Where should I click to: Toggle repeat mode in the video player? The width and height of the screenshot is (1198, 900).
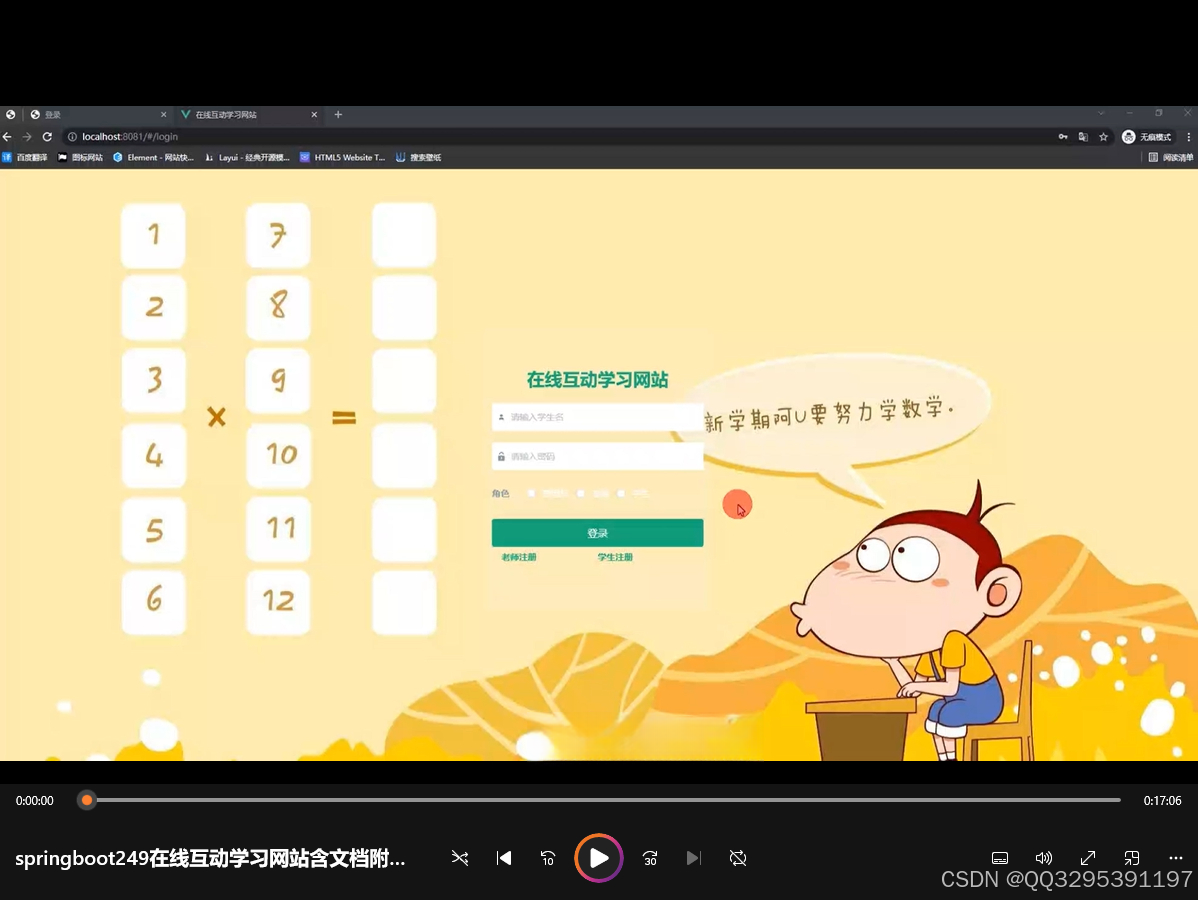(x=737, y=857)
